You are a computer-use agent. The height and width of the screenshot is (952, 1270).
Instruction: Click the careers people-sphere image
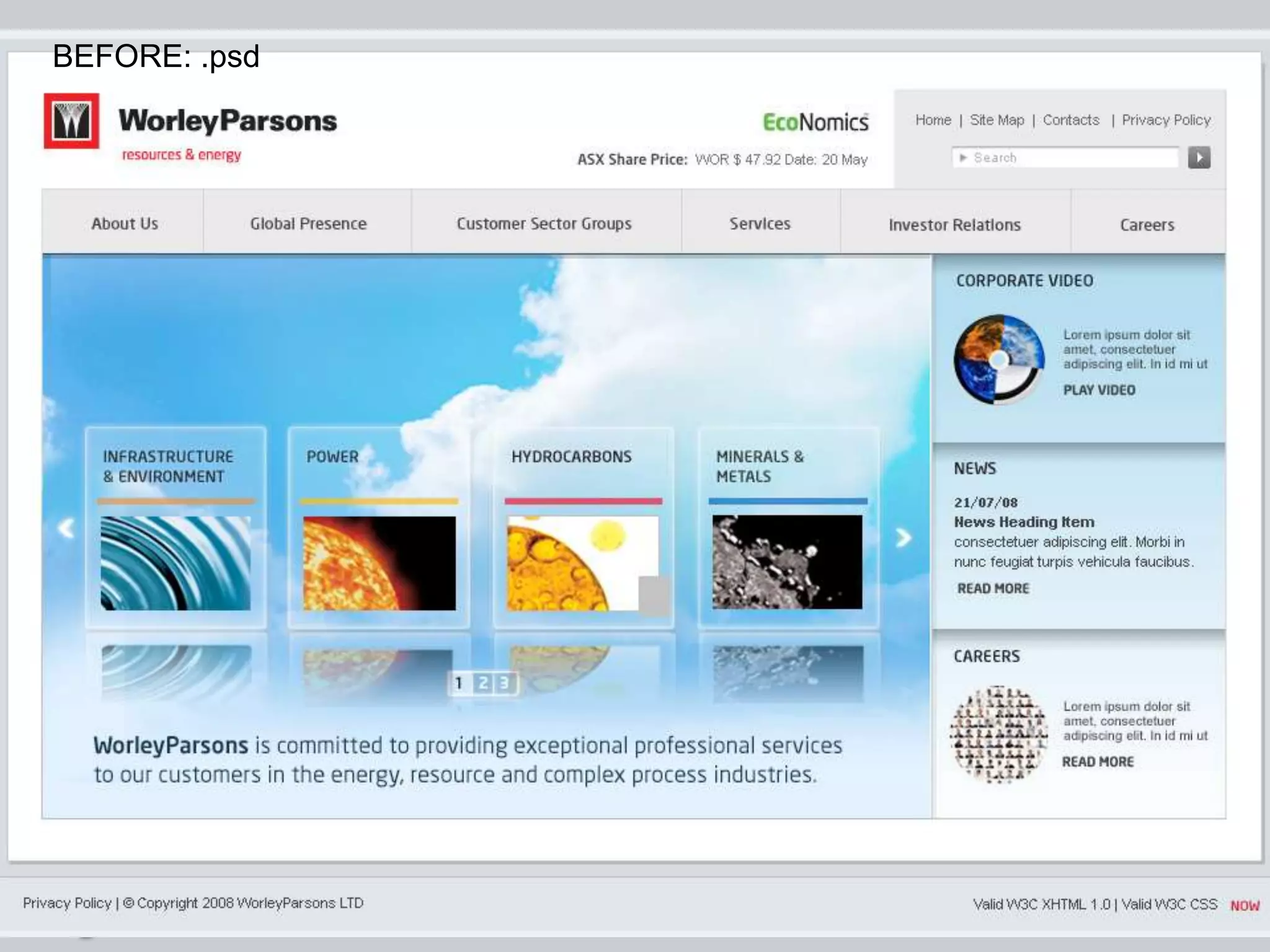click(x=998, y=734)
